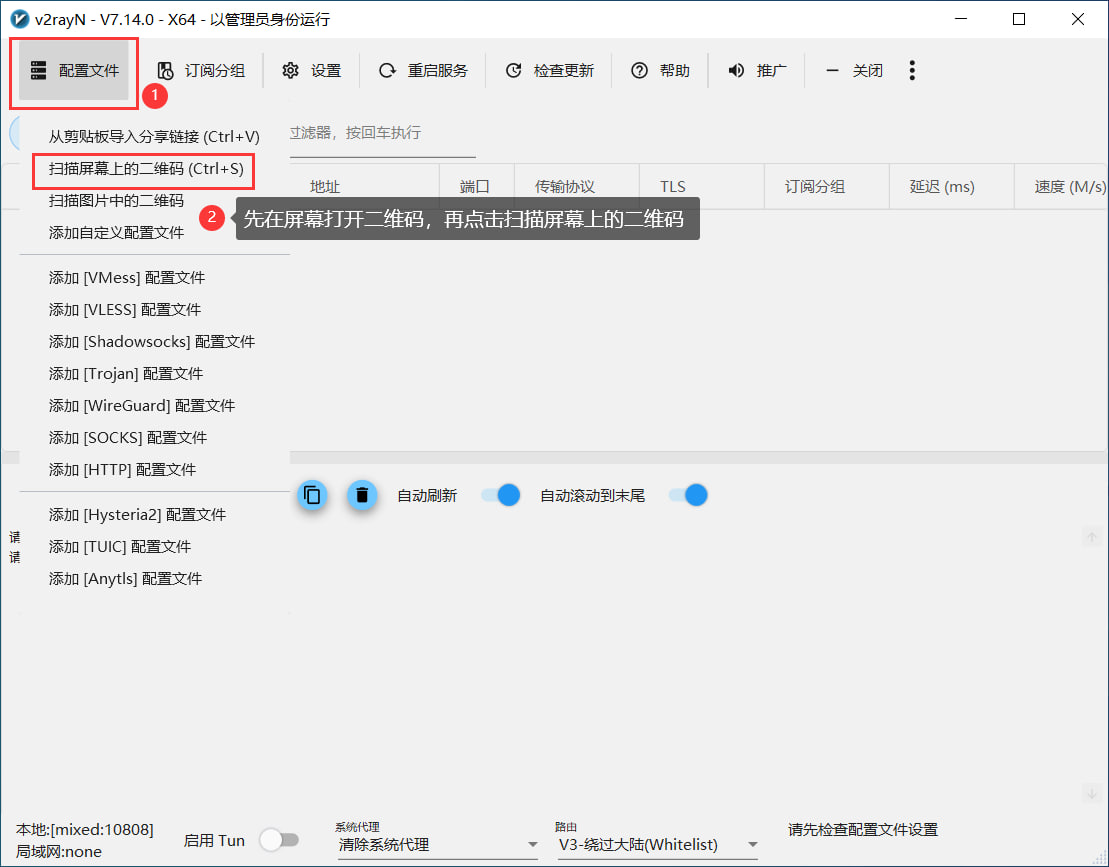Choose 添加 [VMess] 配置文件 menu item

click(127, 278)
